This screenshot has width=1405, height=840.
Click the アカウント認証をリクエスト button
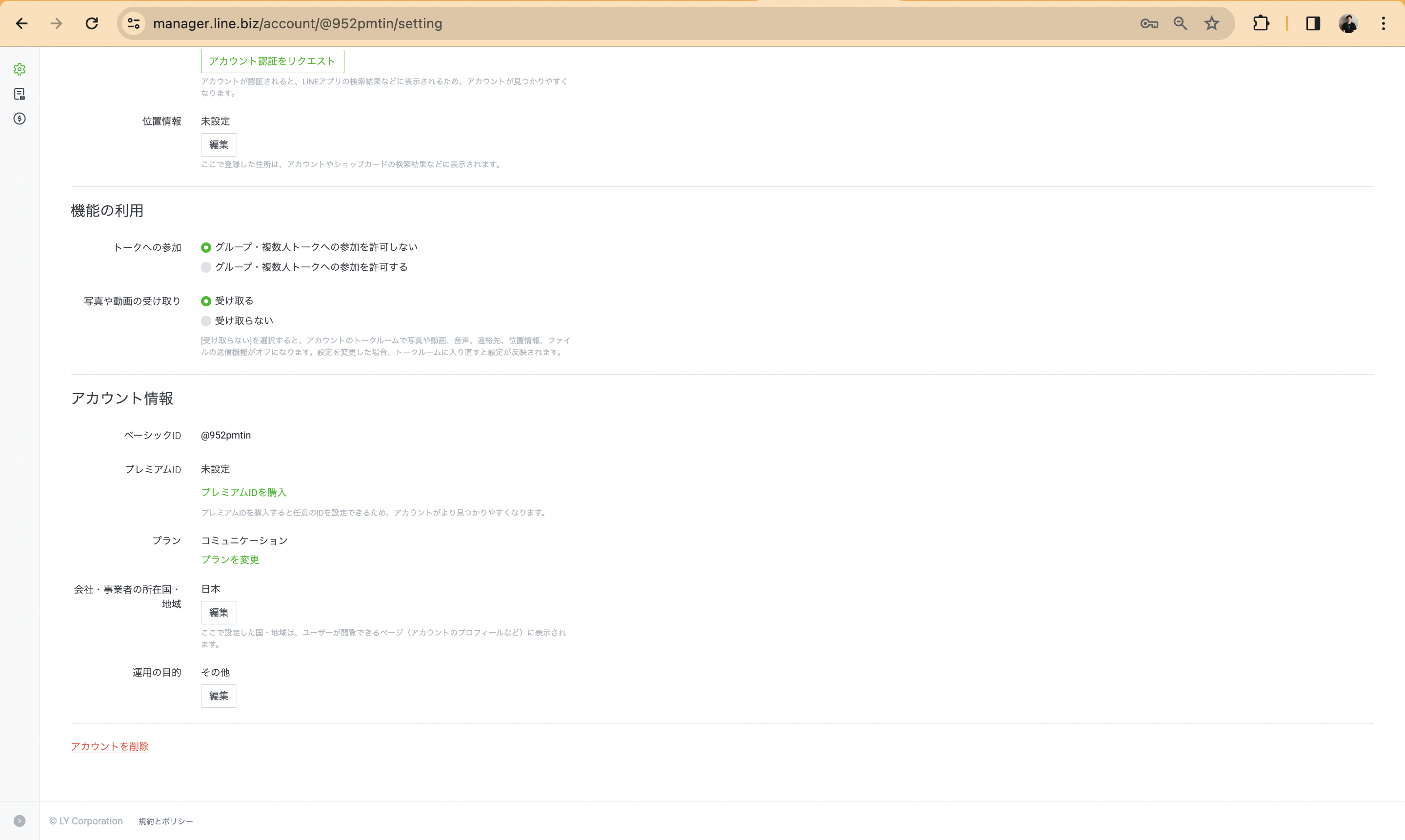coord(272,61)
